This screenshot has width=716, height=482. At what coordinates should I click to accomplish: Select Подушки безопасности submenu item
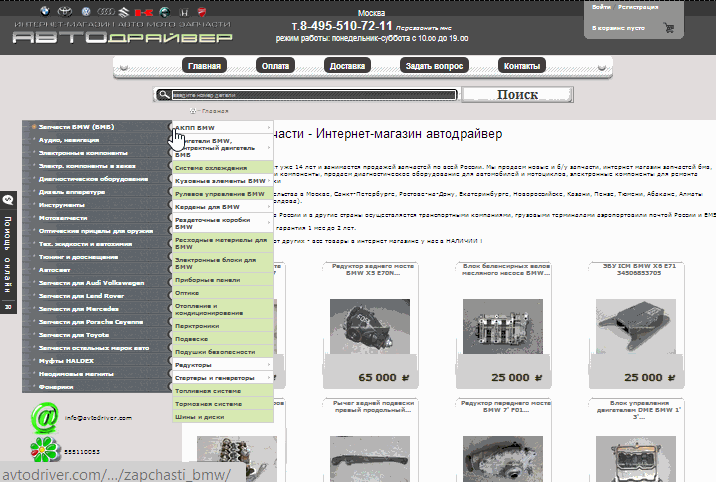[x=223, y=352]
